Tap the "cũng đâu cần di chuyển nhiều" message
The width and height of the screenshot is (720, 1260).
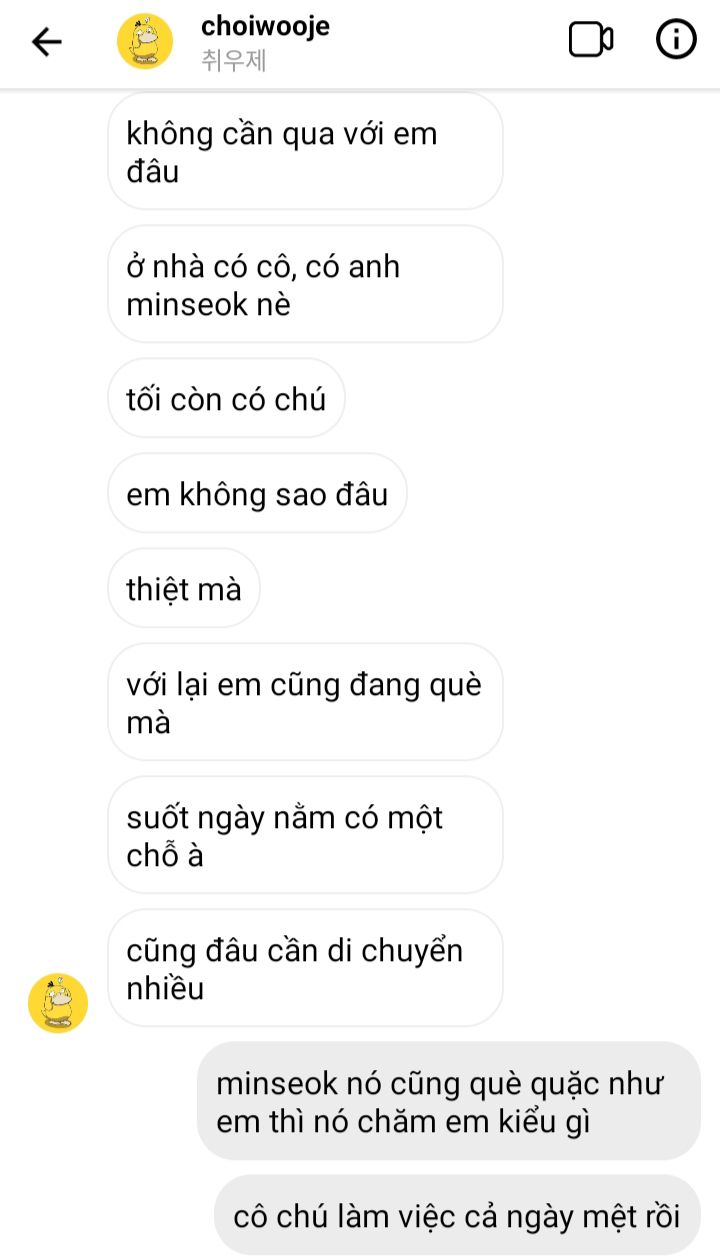tap(305, 969)
